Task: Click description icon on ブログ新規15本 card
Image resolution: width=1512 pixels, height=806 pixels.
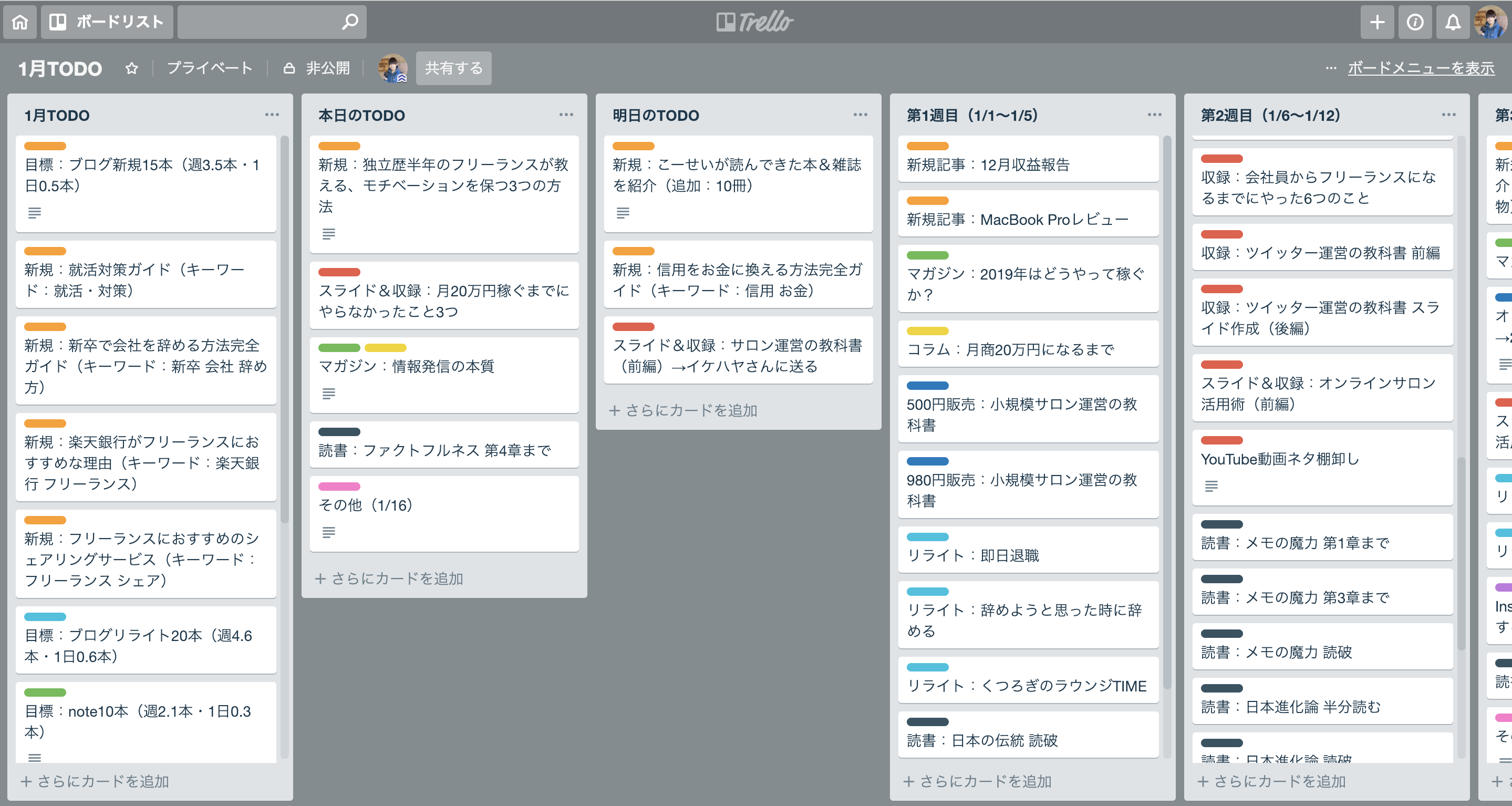Action: 35,212
